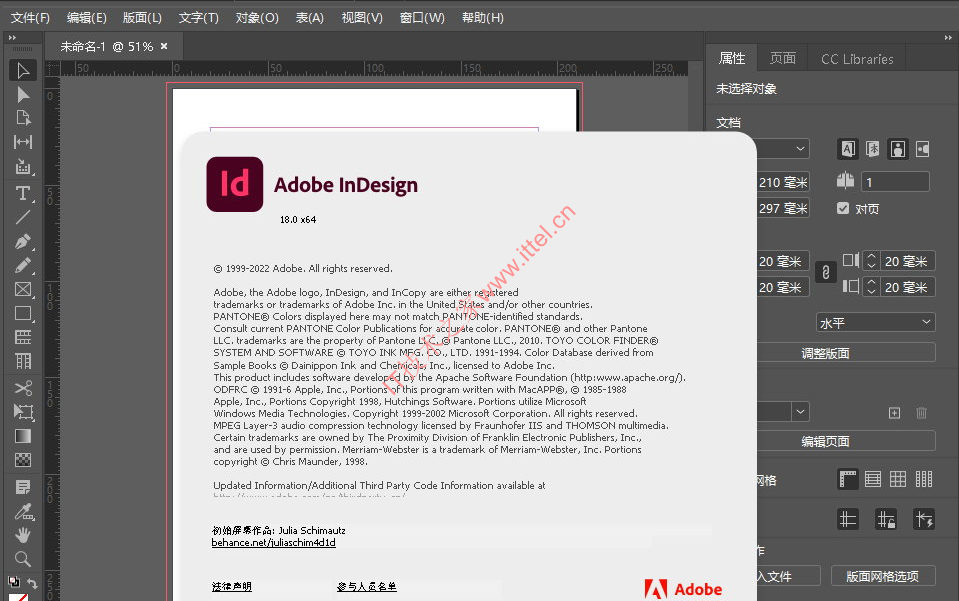The width and height of the screenshot is (959, 601).
Task: Switch to the CC Libraries tab
Action: click(857, 59)
